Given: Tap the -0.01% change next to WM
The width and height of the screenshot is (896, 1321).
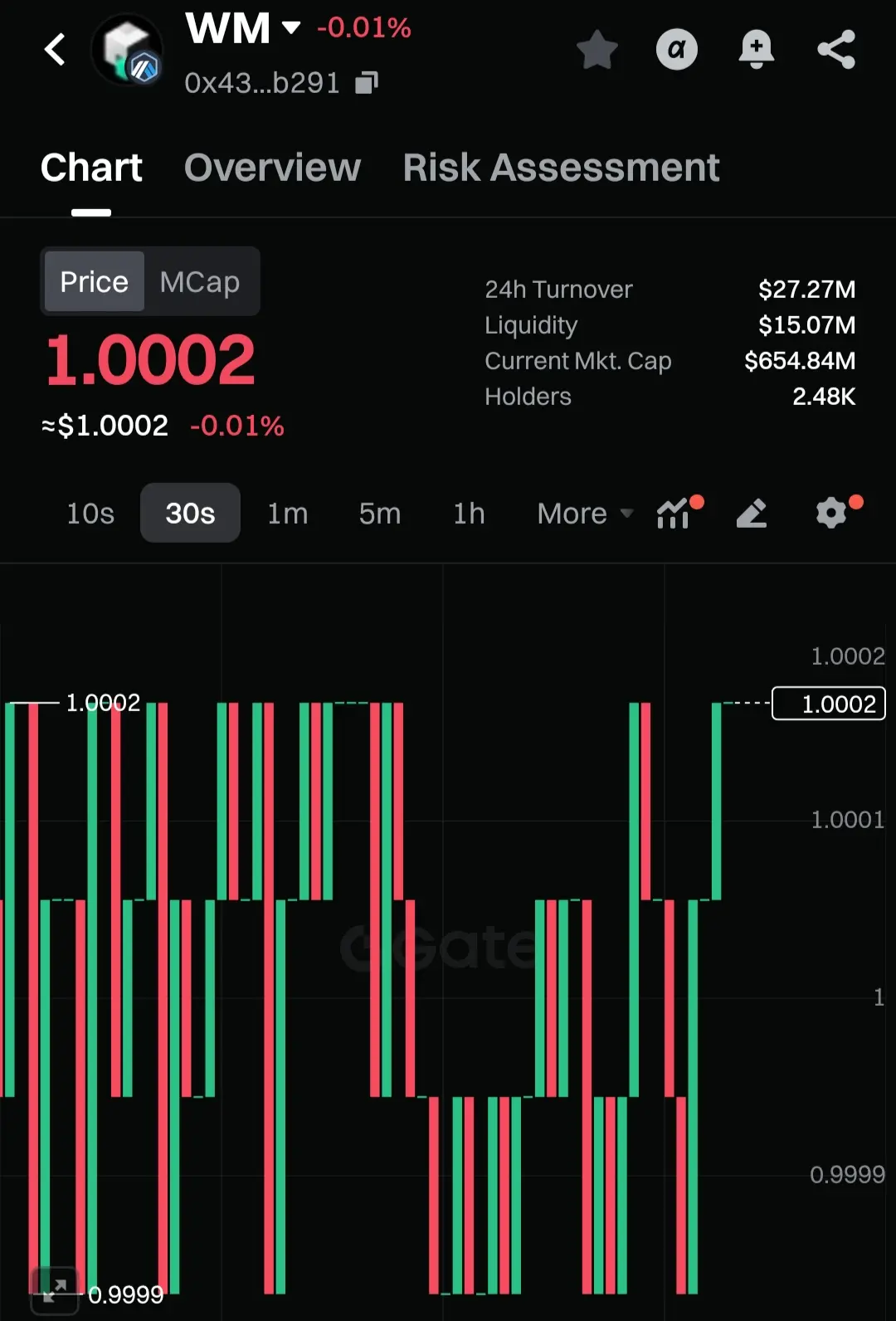Looking at the screenshot, I should (364, 27).
